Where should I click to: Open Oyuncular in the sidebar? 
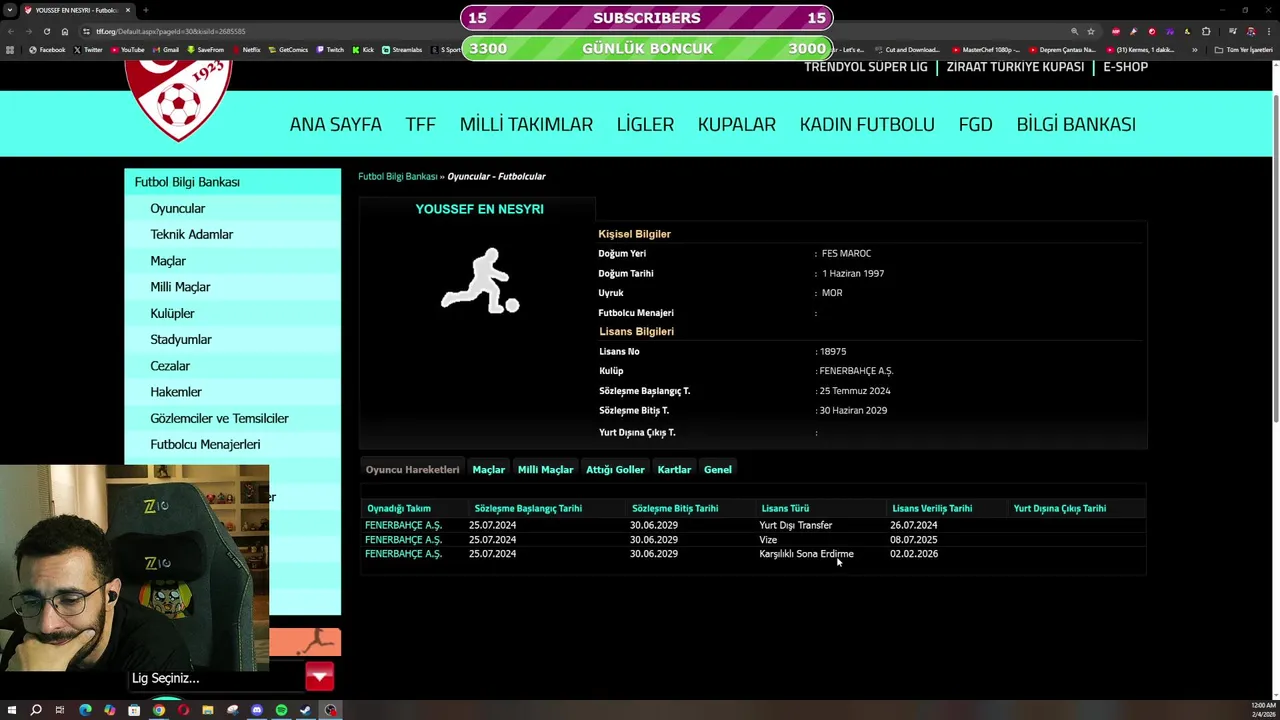point(177,208)
